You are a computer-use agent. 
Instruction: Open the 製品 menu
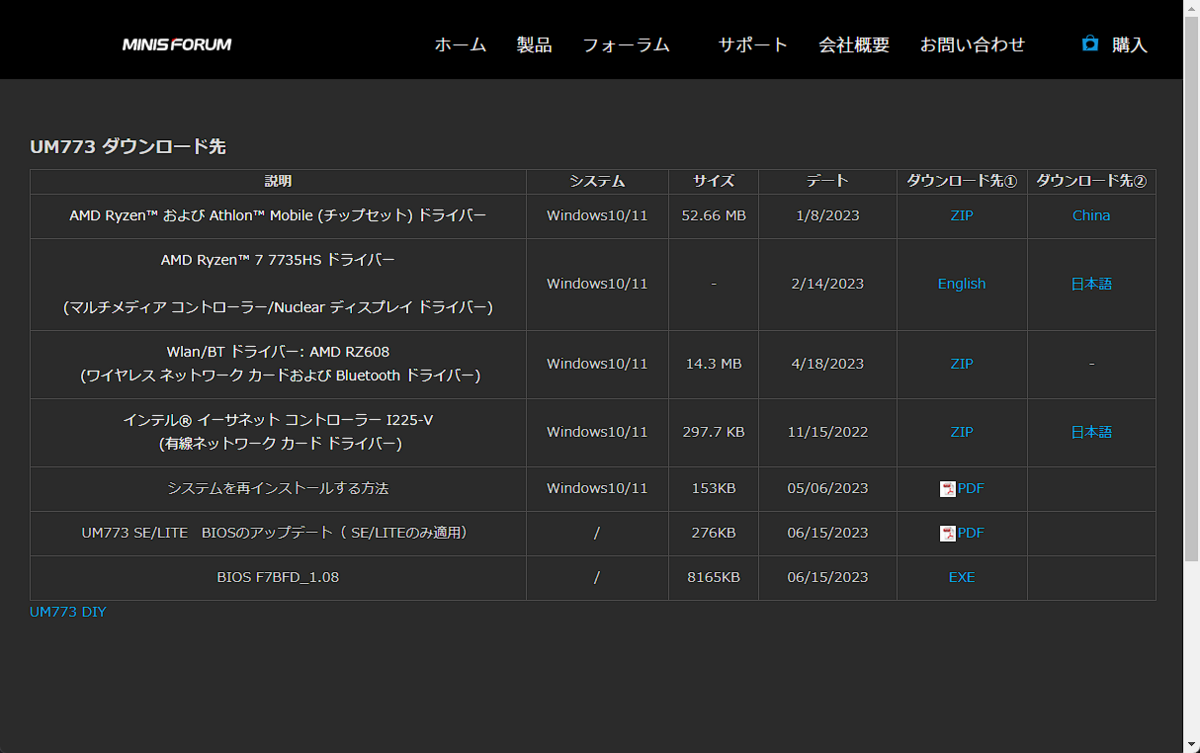pos(534,45)
